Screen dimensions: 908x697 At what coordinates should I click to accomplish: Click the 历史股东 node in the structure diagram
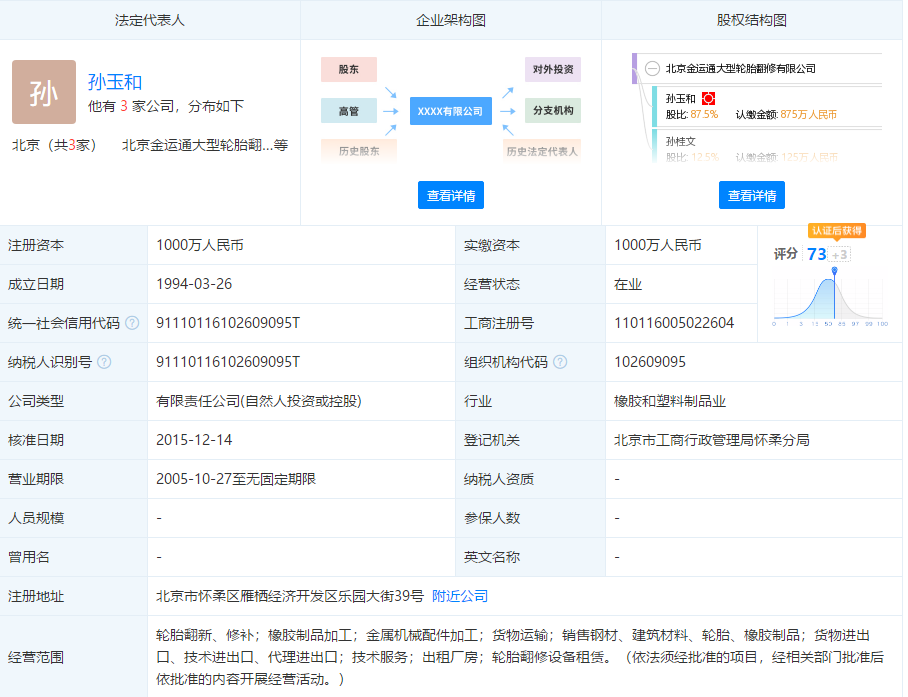click(359, 151)
